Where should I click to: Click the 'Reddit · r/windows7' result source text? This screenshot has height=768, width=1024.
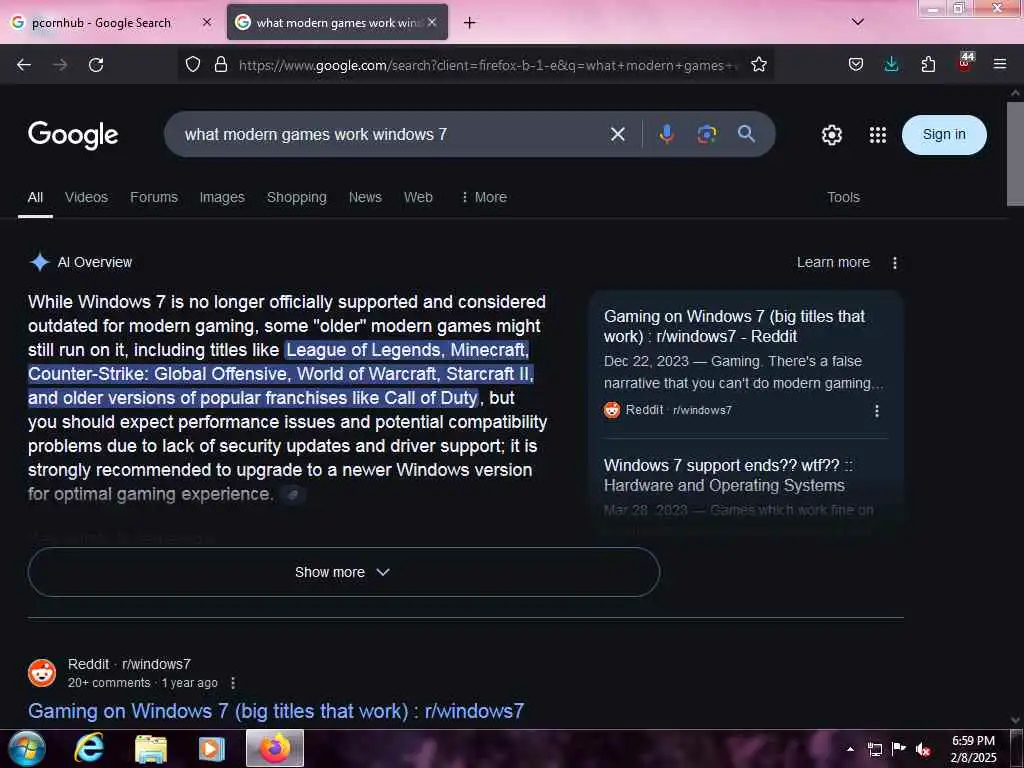129,664
